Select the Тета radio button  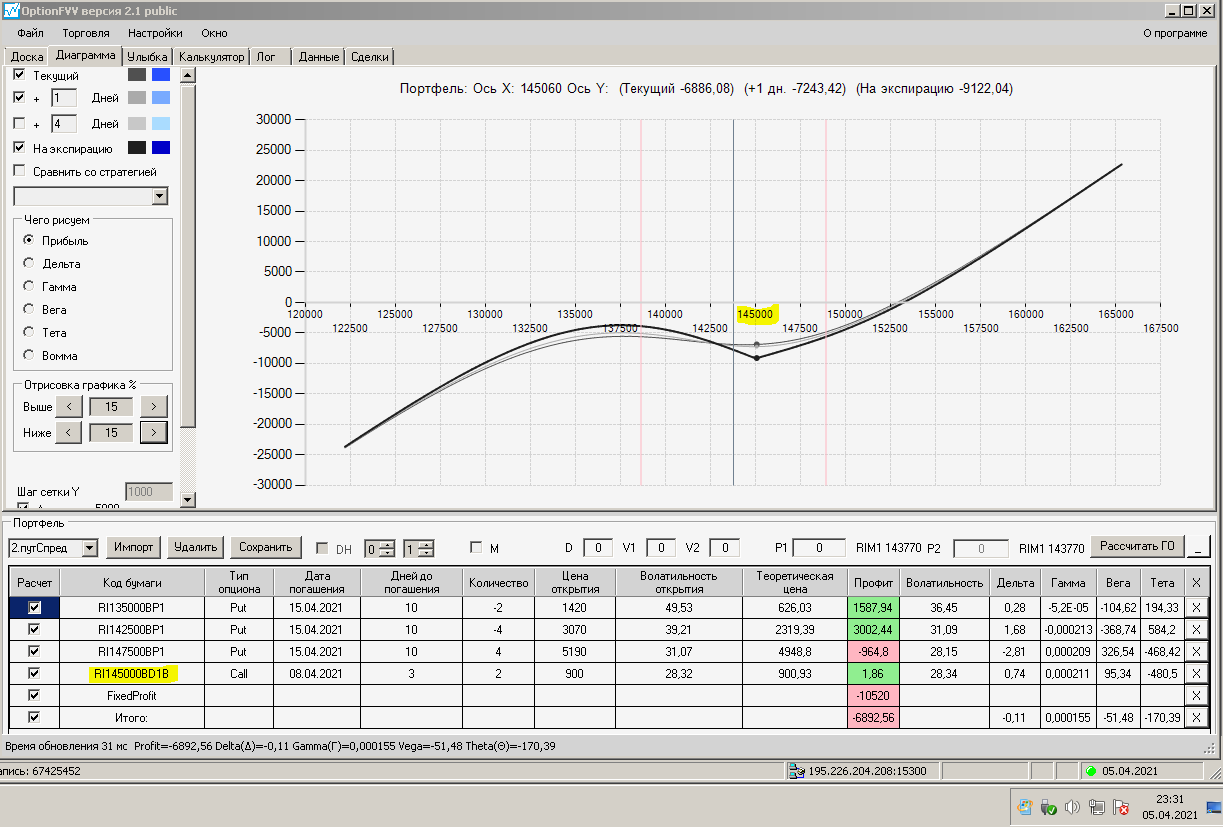coord(28,332)
